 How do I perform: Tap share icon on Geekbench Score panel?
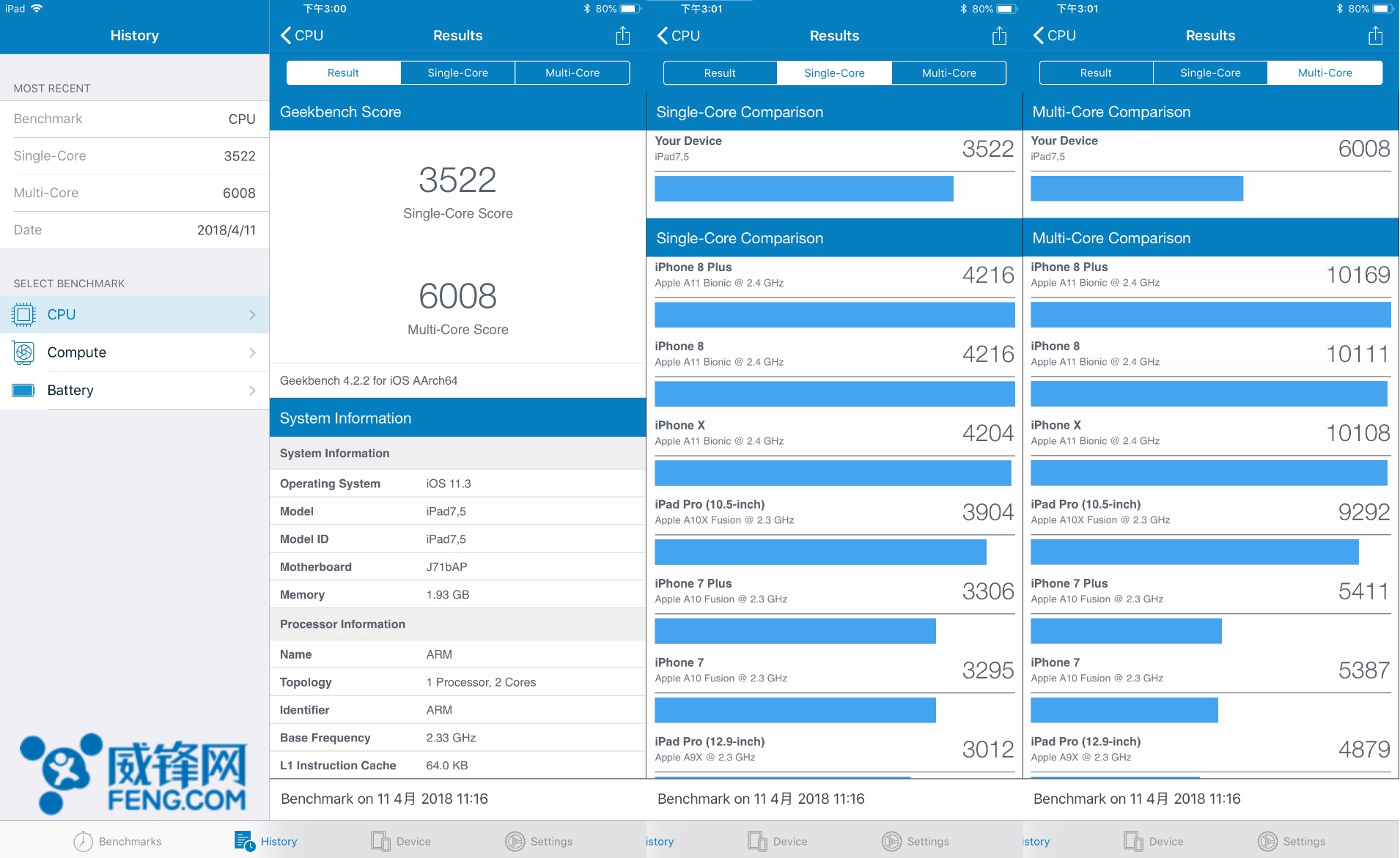coord(622,36)
